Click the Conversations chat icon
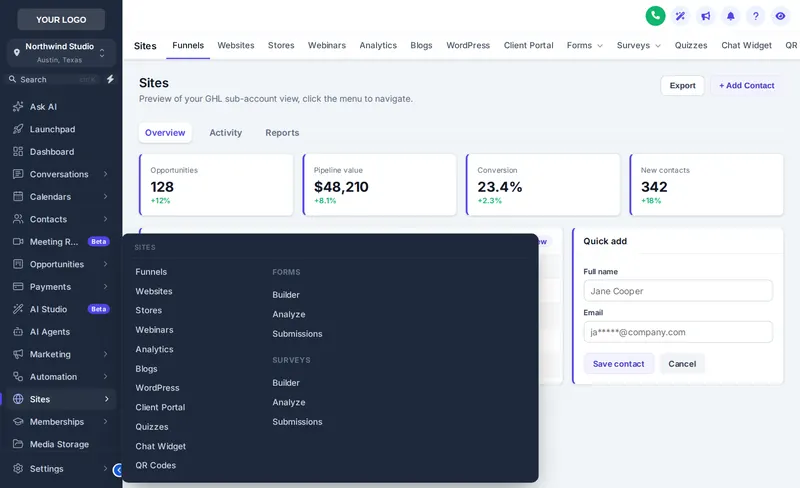The width and height of the screenshot is (800, 488). (x=18, y=174)
